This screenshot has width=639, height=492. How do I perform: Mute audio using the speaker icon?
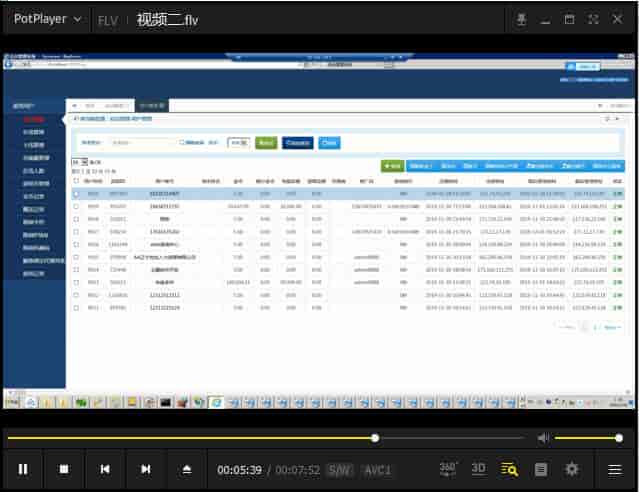pos(544,438)
